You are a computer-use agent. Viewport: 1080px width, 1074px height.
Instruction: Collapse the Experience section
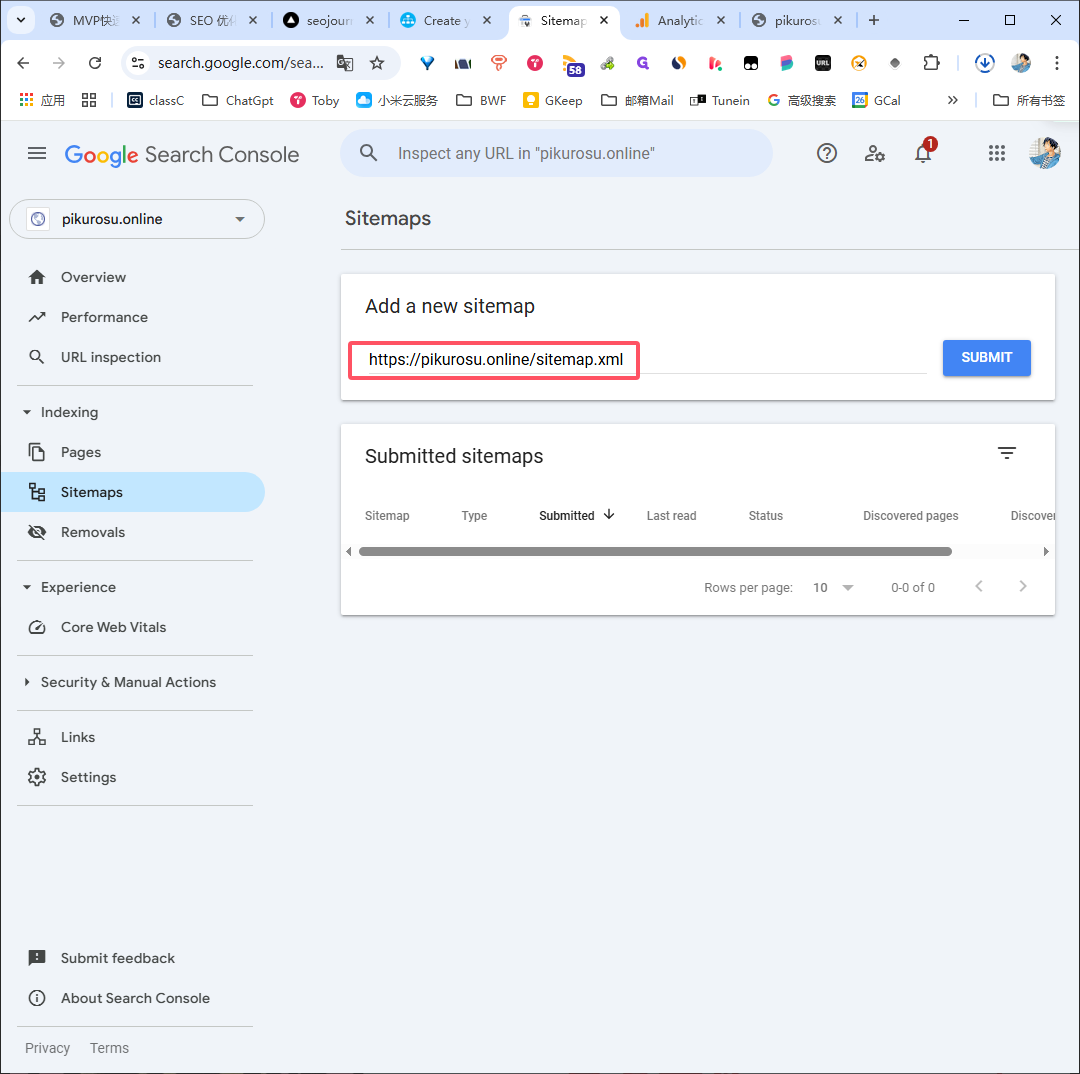(x=27, y=587)
